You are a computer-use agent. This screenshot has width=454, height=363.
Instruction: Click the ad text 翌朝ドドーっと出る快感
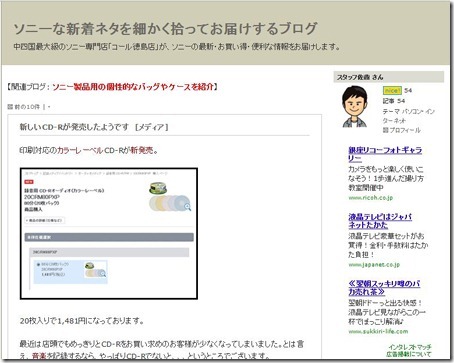click(x=387, y=312)
